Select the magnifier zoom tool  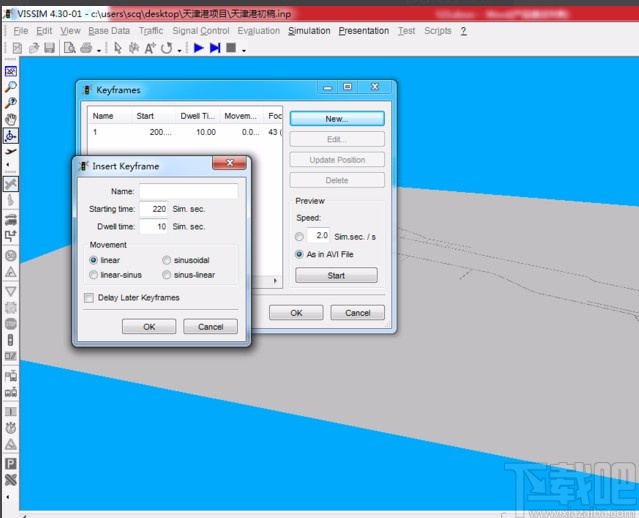tap(10, 87)
